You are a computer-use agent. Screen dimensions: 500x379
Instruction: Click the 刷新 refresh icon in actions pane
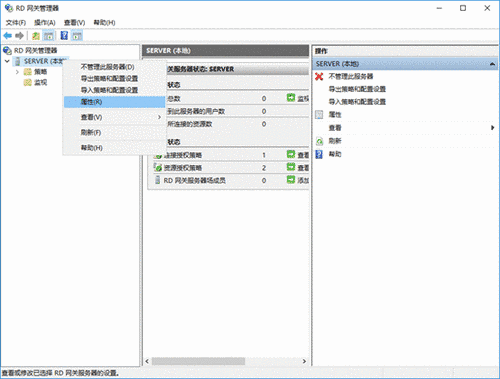click(319, 141)
